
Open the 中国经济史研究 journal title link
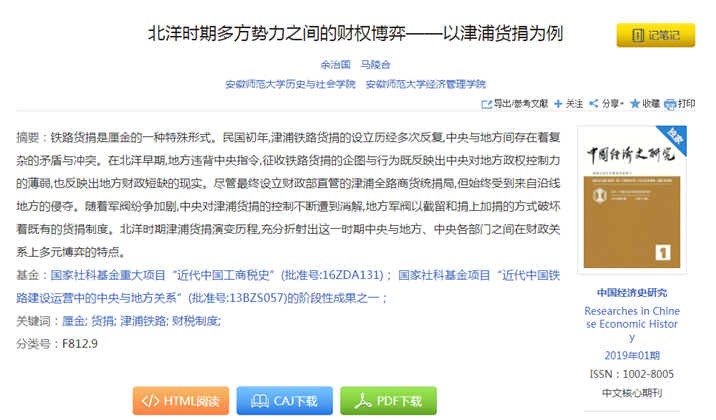click(x=631, y=293)
